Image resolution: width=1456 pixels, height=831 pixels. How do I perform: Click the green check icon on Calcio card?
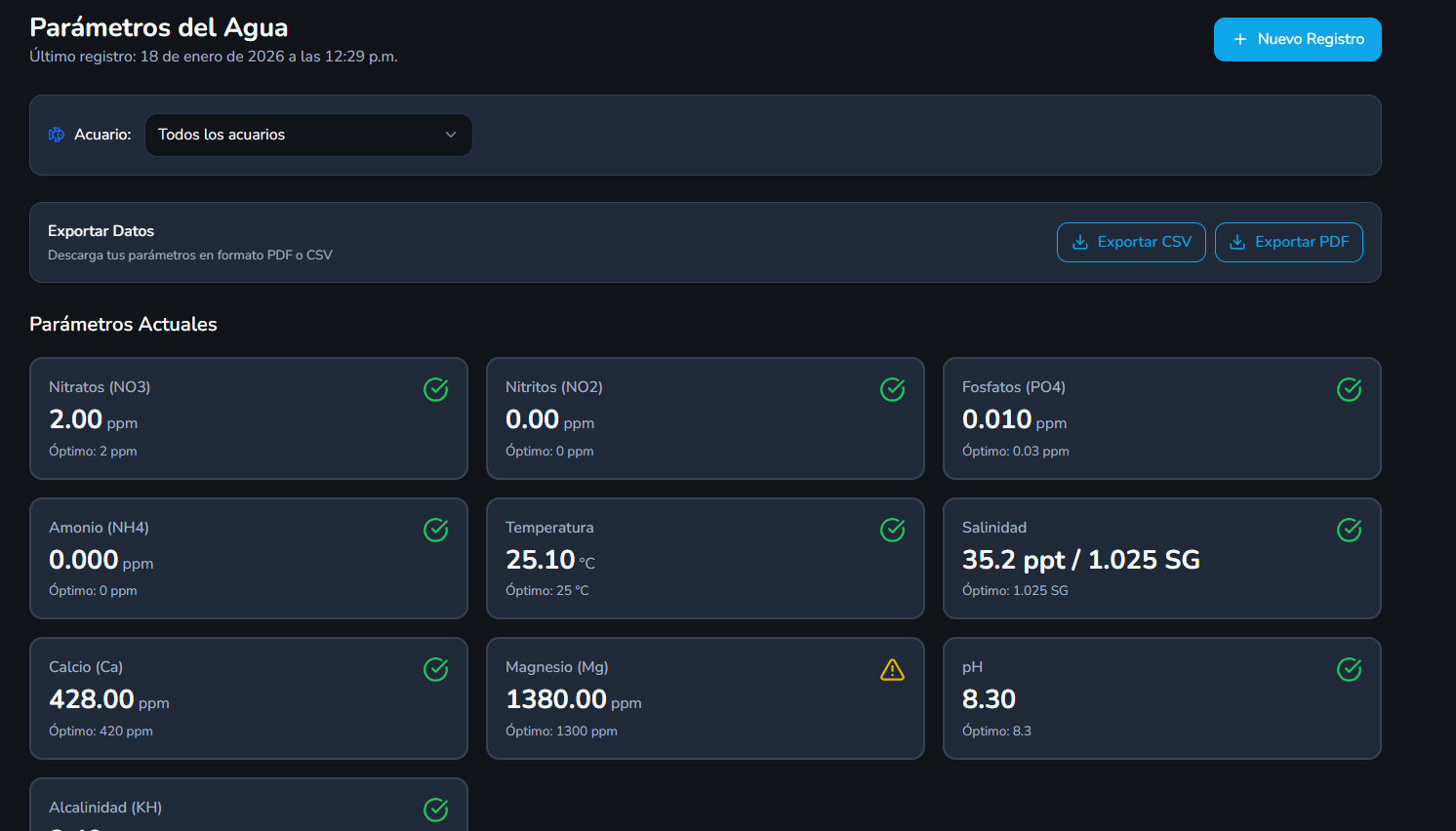click(436, 669)
